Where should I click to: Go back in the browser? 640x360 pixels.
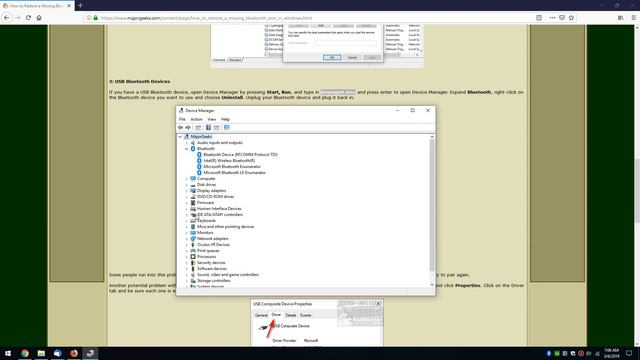pos(7,18)
